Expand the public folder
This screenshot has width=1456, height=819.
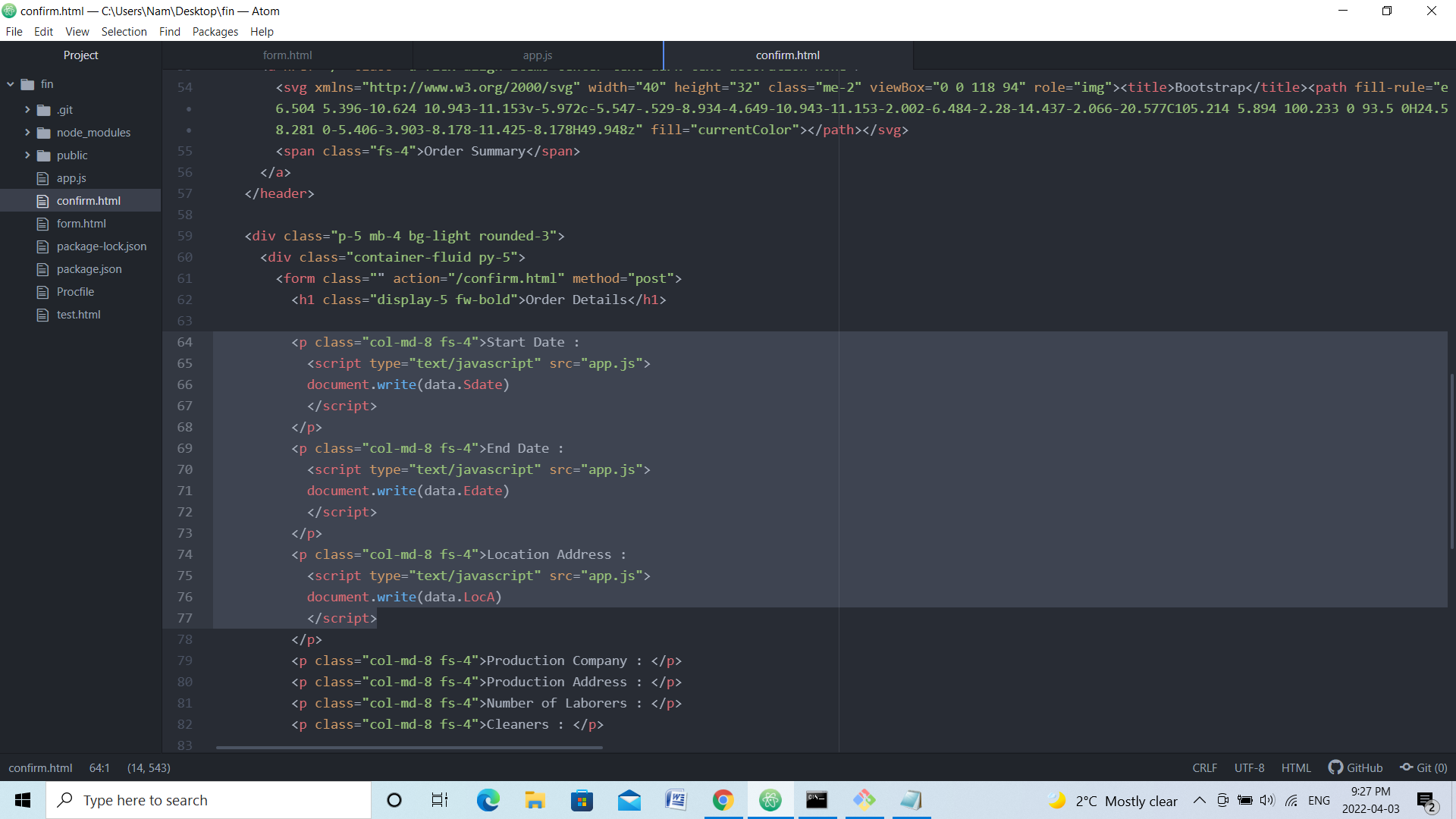(27, 155)
